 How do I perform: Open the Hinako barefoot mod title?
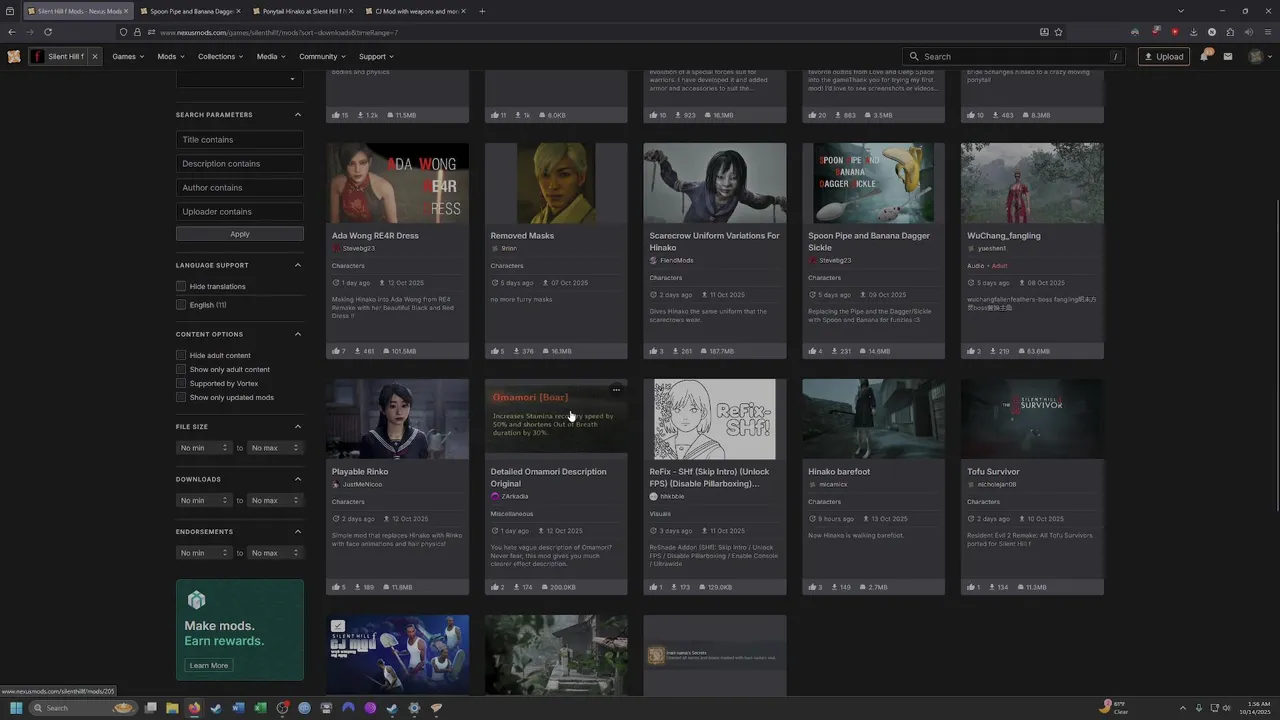pos(839,471)
